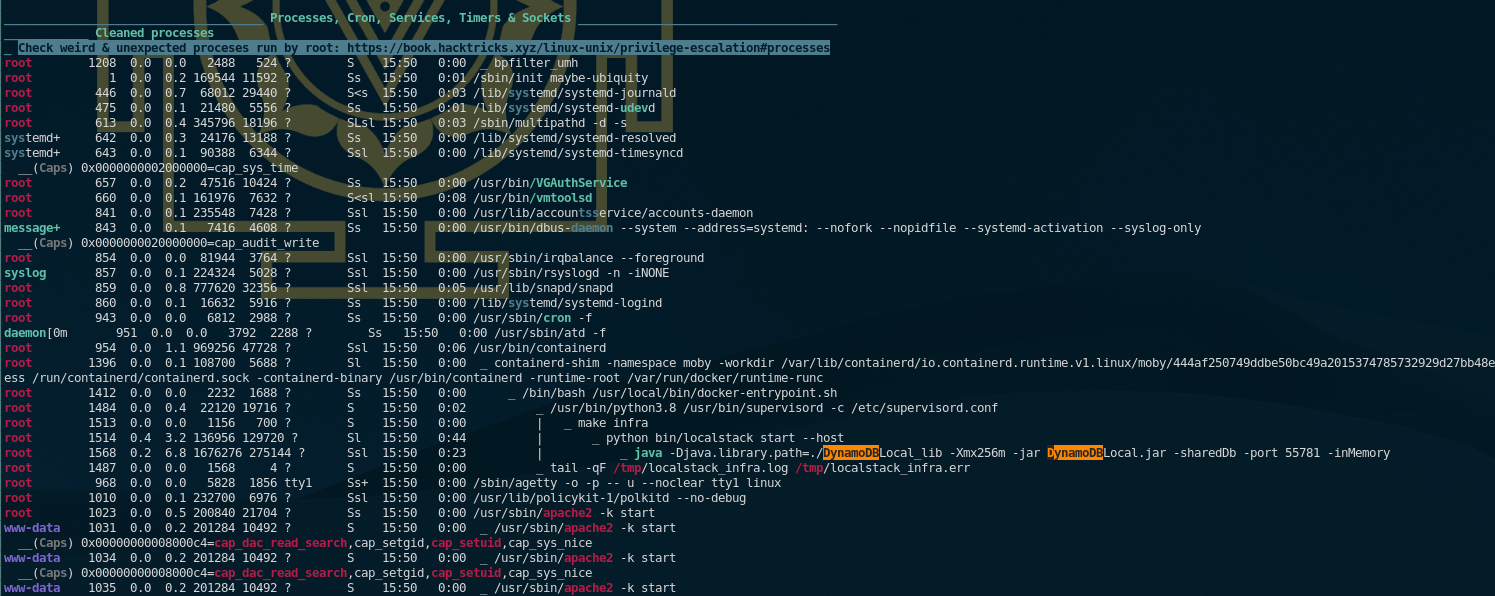Select the 'cap_audit_write' capability line
1495x596 pixels.
coord(169,243)
